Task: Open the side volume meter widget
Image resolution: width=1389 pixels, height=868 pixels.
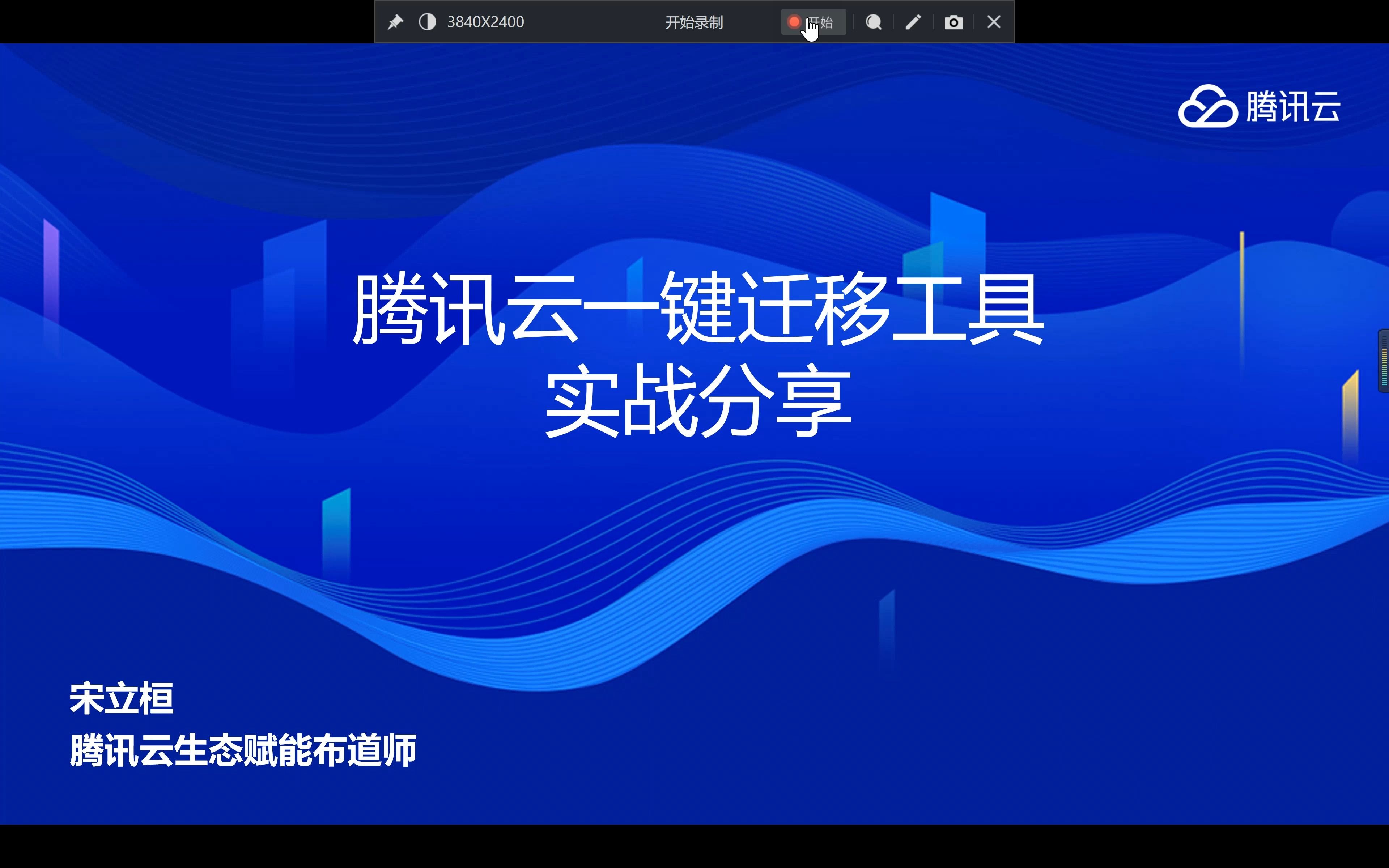Action: click(x=1384, y=361)
